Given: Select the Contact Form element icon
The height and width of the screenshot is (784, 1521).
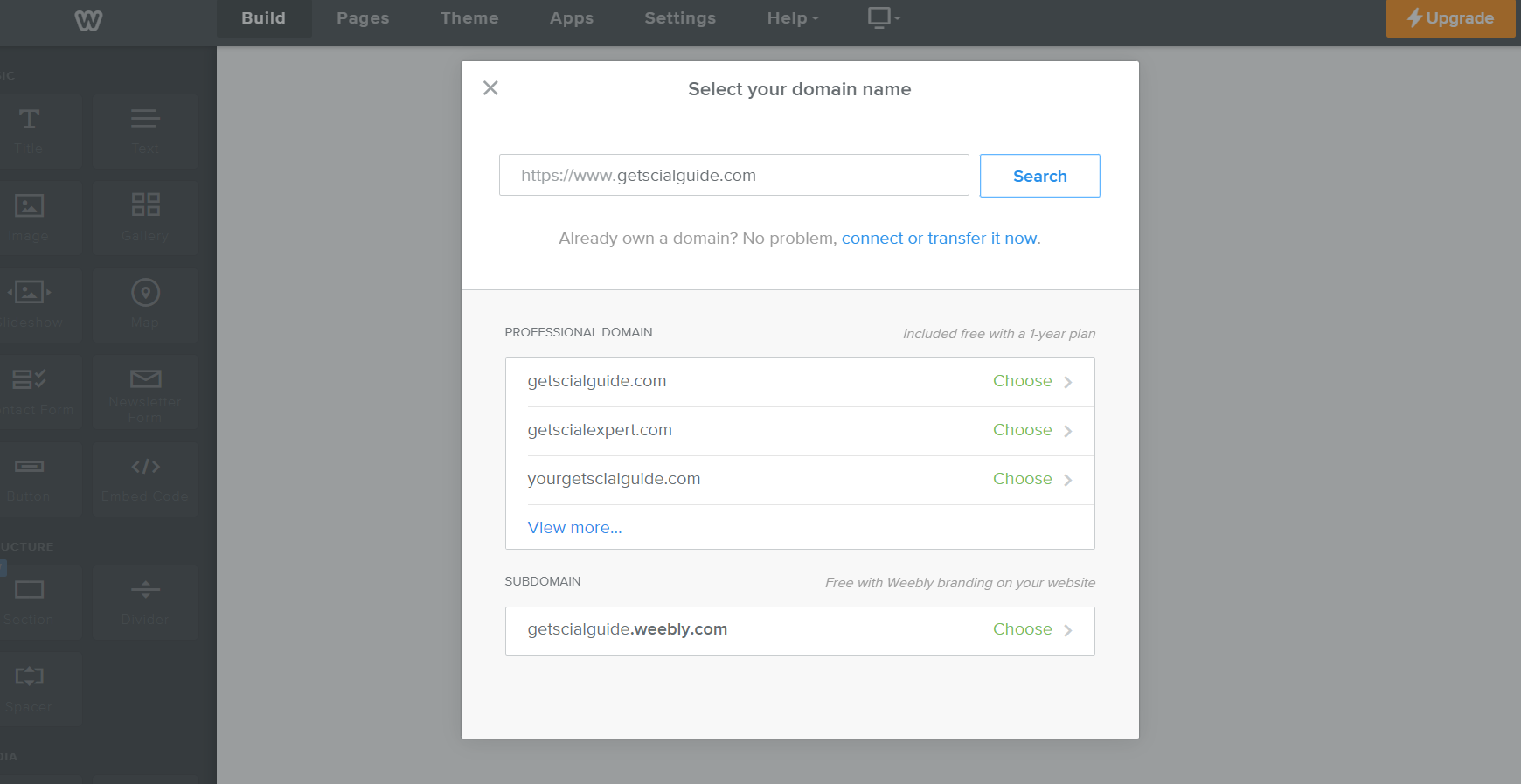Looking at the screenshot, I should coord(29,378).
